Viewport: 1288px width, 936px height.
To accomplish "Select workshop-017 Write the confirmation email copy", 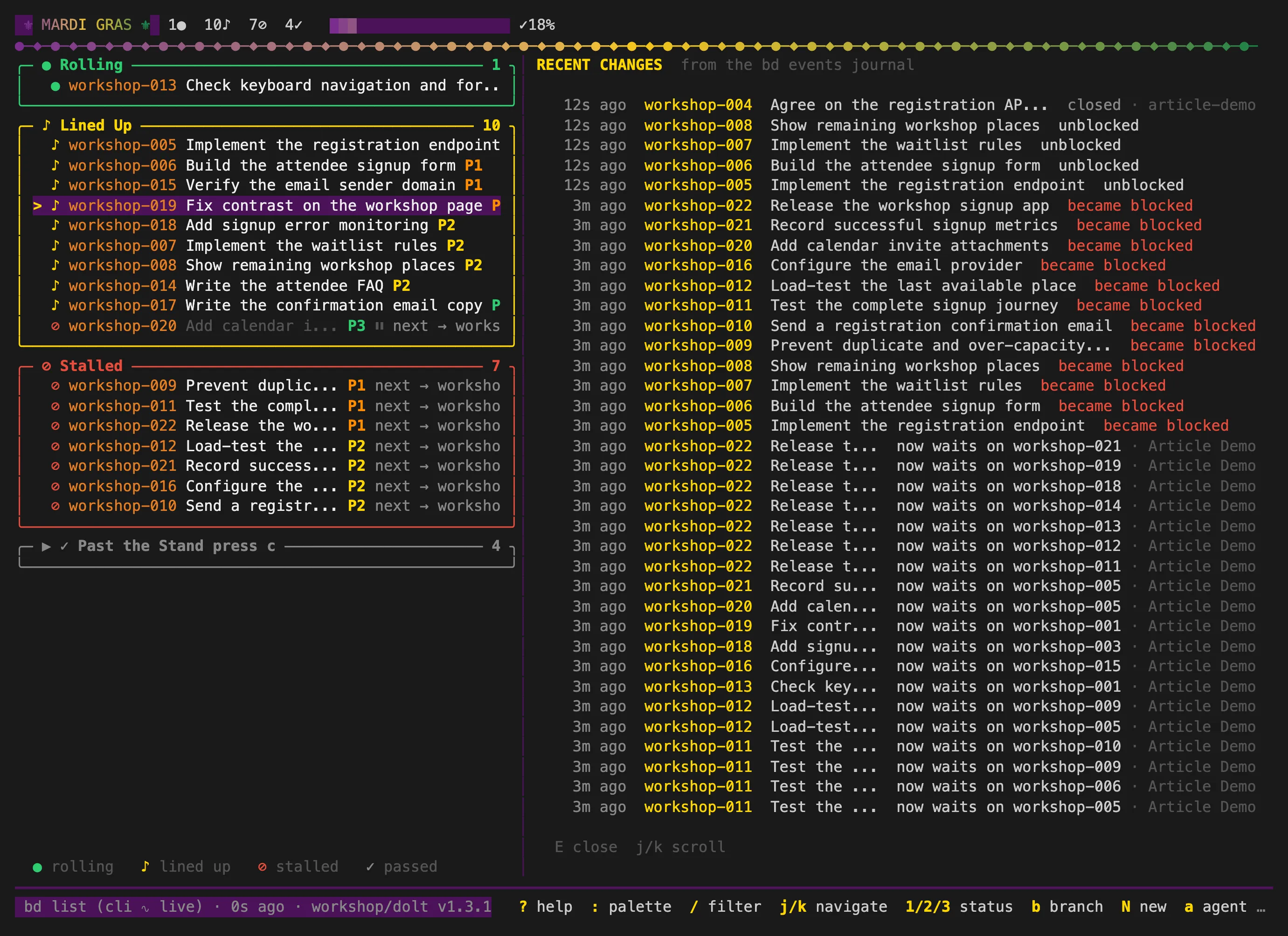I will [x=267, y=305].
